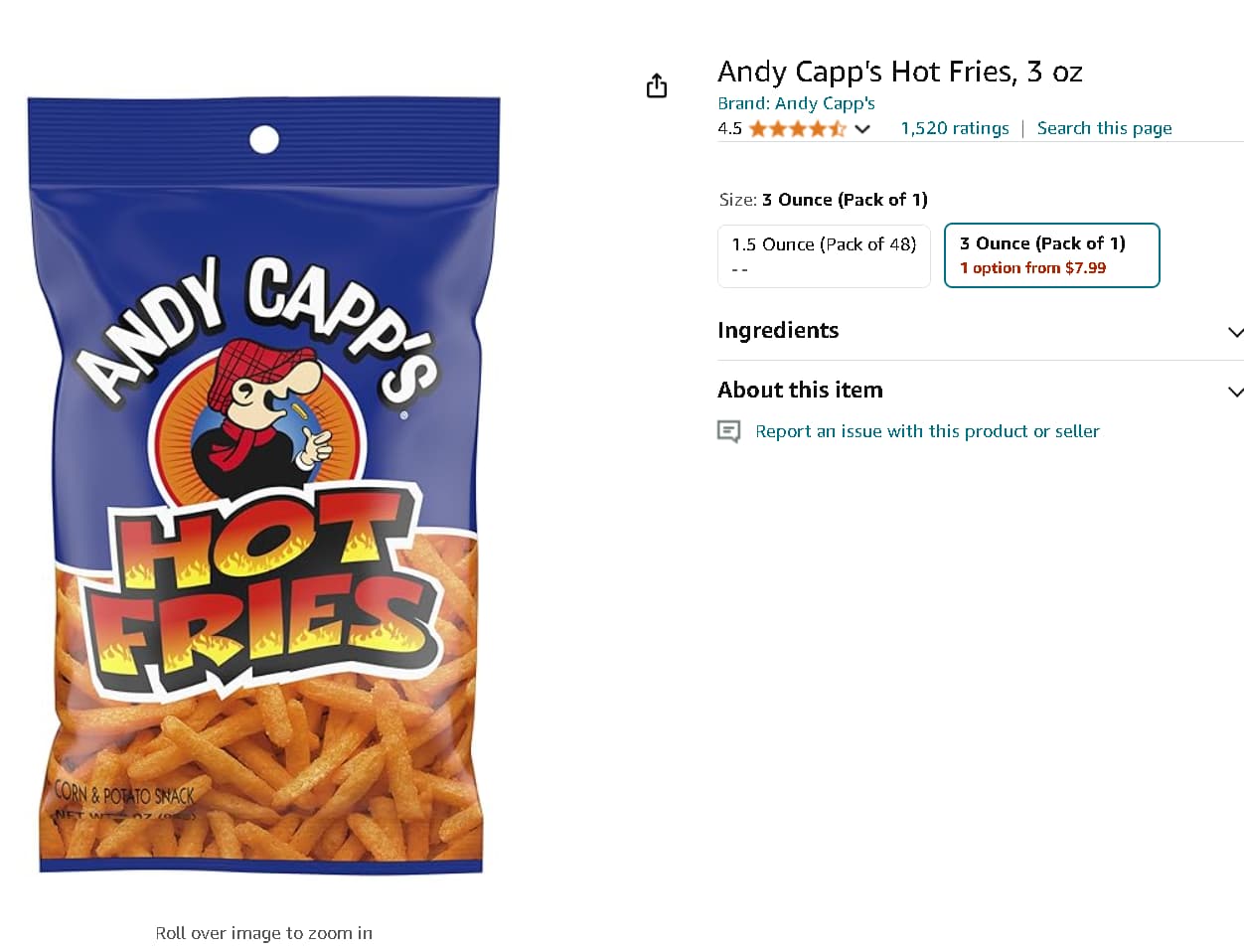The width and height of the screenshot is (1244, 952).
Task: Click the share icon beside the product image
Action: pyautogui.click(x=656, y=86)
